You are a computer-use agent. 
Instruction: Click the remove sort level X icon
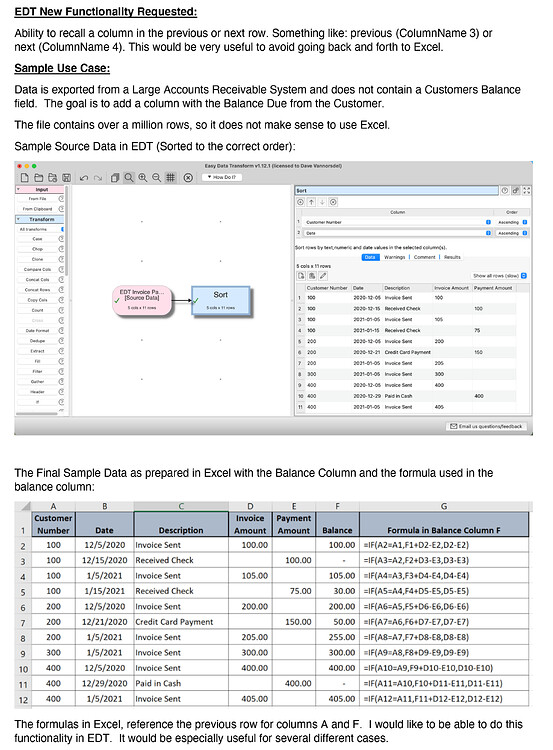point(333,202)
